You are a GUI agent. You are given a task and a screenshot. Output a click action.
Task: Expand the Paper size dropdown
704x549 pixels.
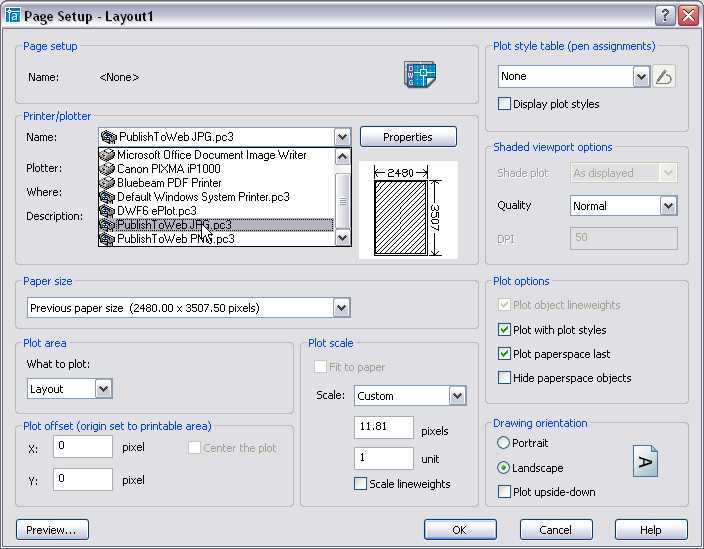[x=341, y=308]
